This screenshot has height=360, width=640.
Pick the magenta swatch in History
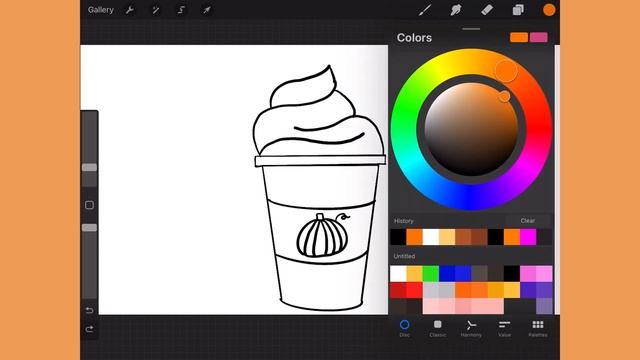click(528, 237)
